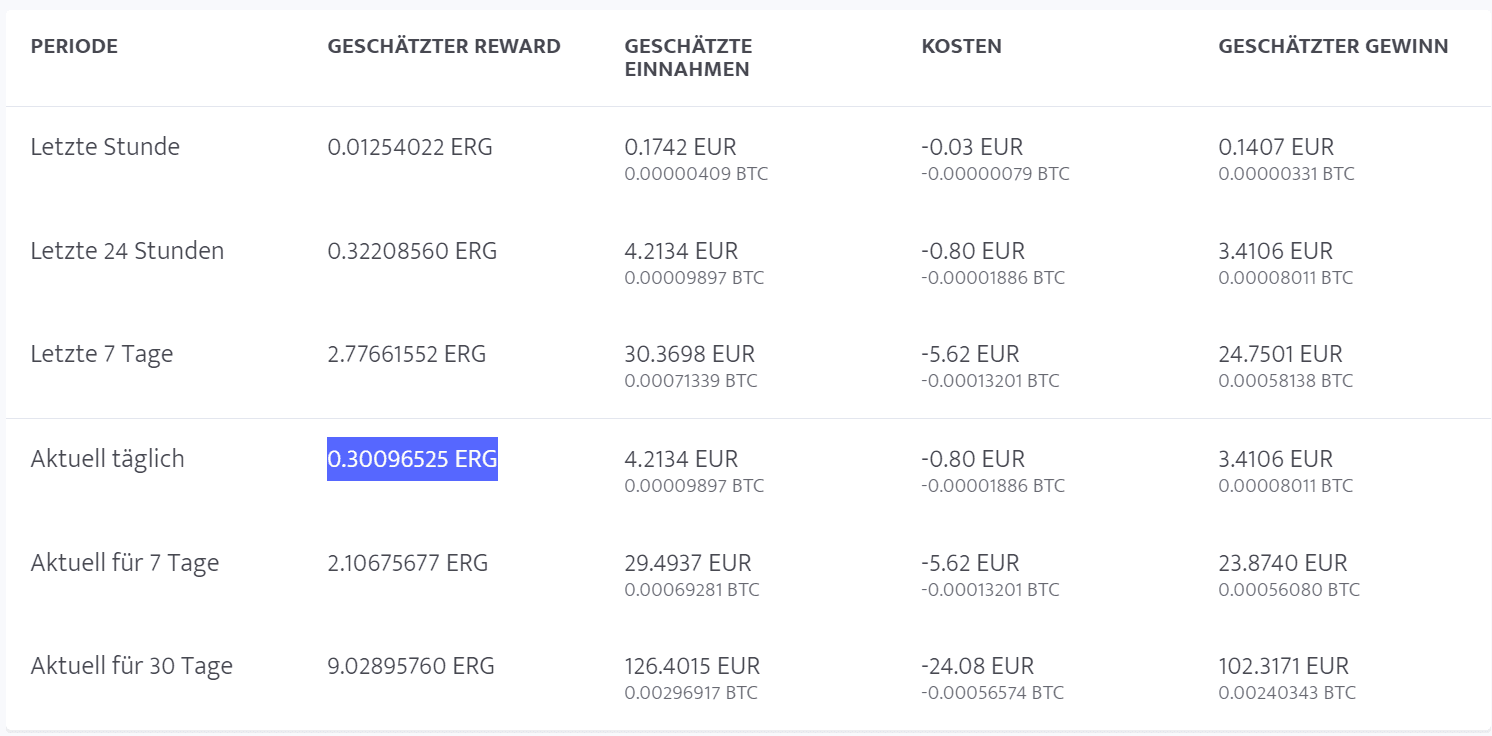The width and height of the screenshot is (1492, 736).
Task: Click the highlighted 0.30096525 ERG value
Action: point(412,459)
